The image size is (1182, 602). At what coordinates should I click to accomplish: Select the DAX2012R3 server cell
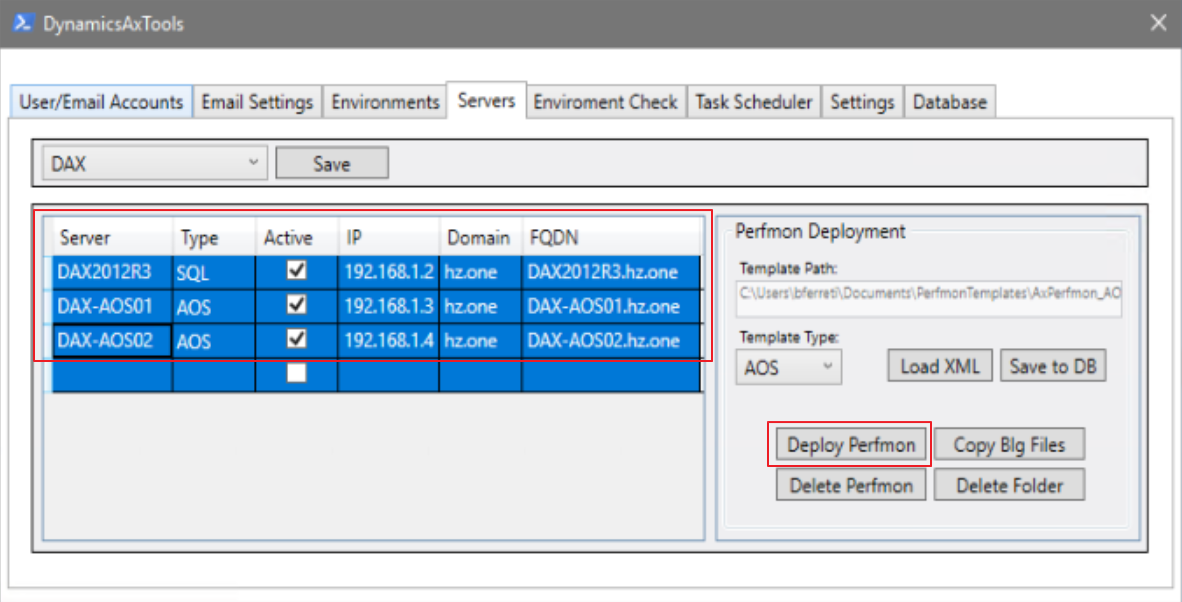113,272
